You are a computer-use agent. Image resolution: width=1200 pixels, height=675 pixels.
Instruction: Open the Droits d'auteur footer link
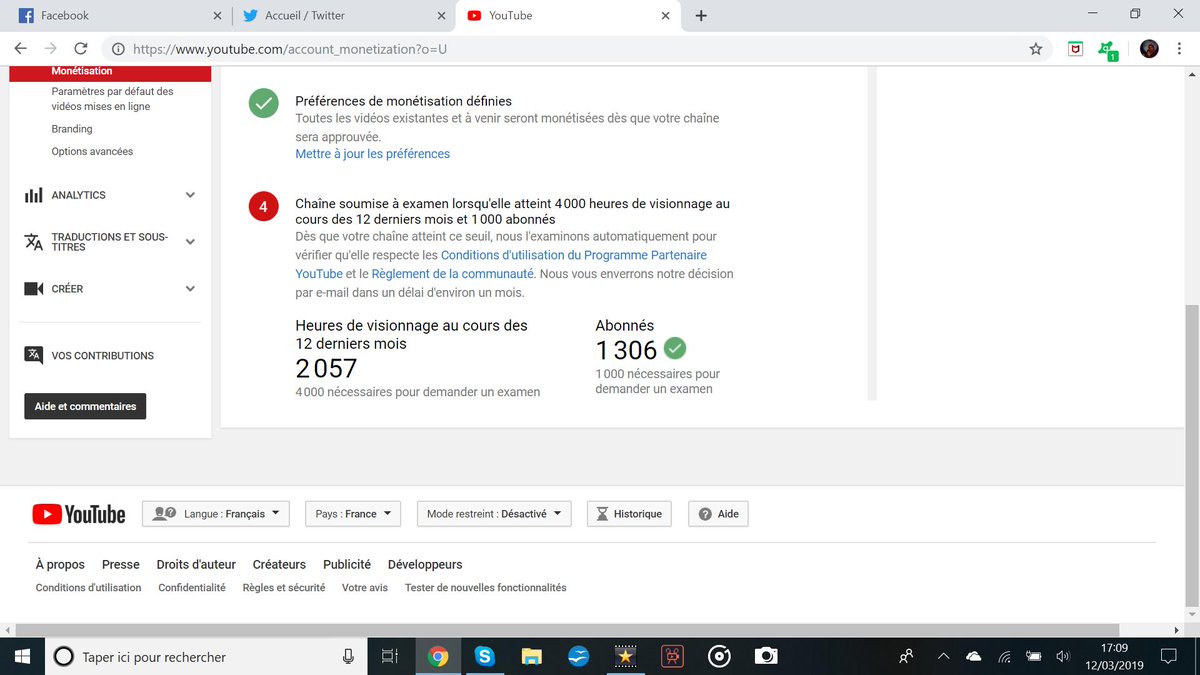tap(196, 565)
